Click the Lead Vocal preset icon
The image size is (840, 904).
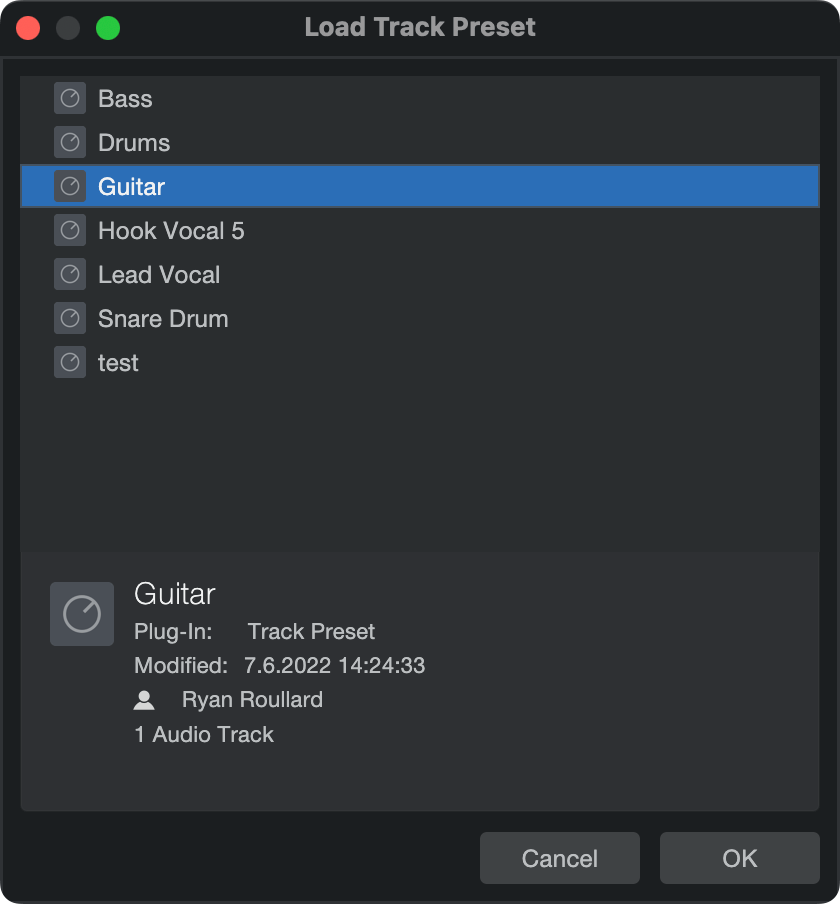[x=69, y=274]
